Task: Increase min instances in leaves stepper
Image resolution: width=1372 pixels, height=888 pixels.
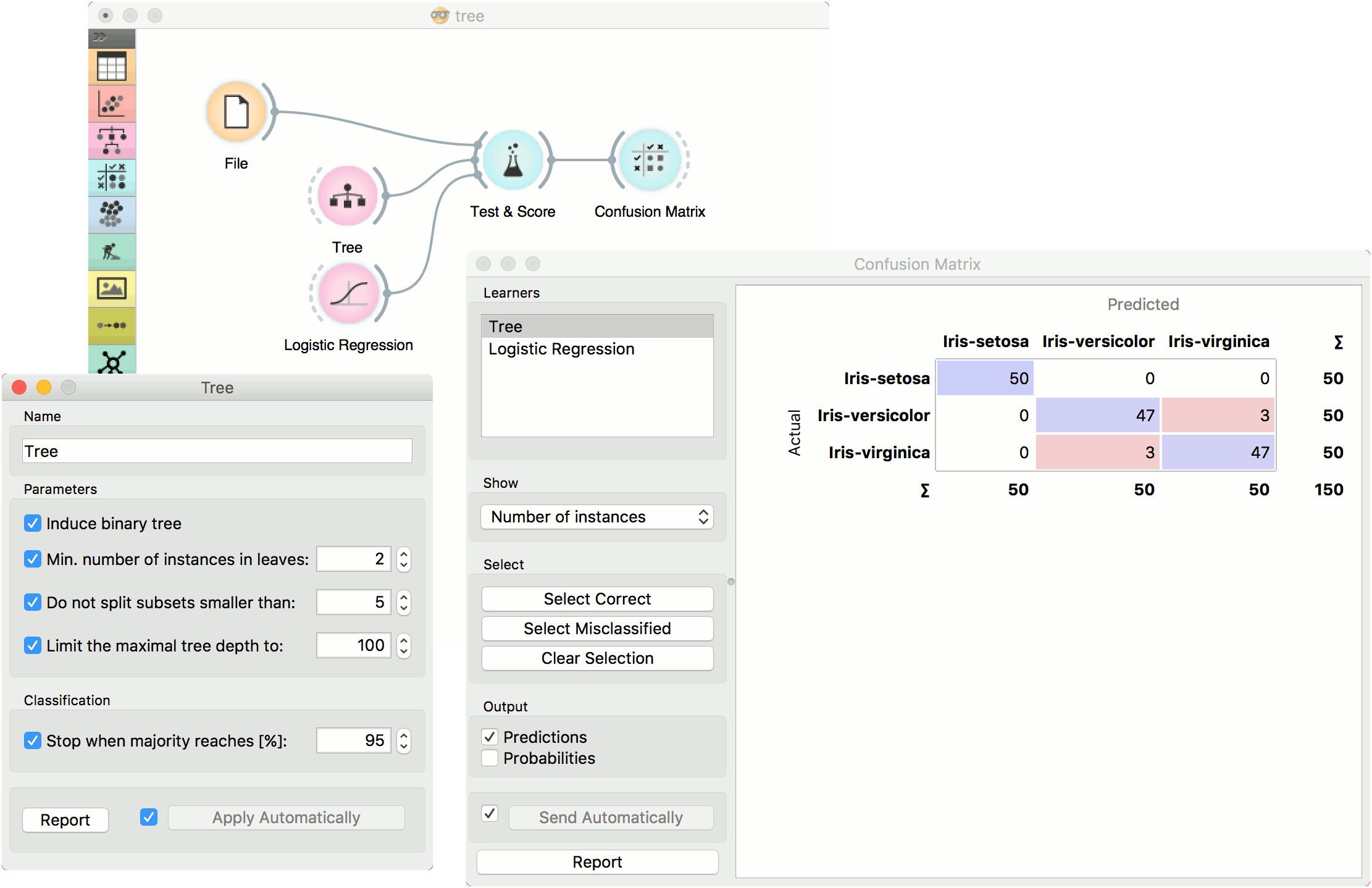Action: click(404, 553)
